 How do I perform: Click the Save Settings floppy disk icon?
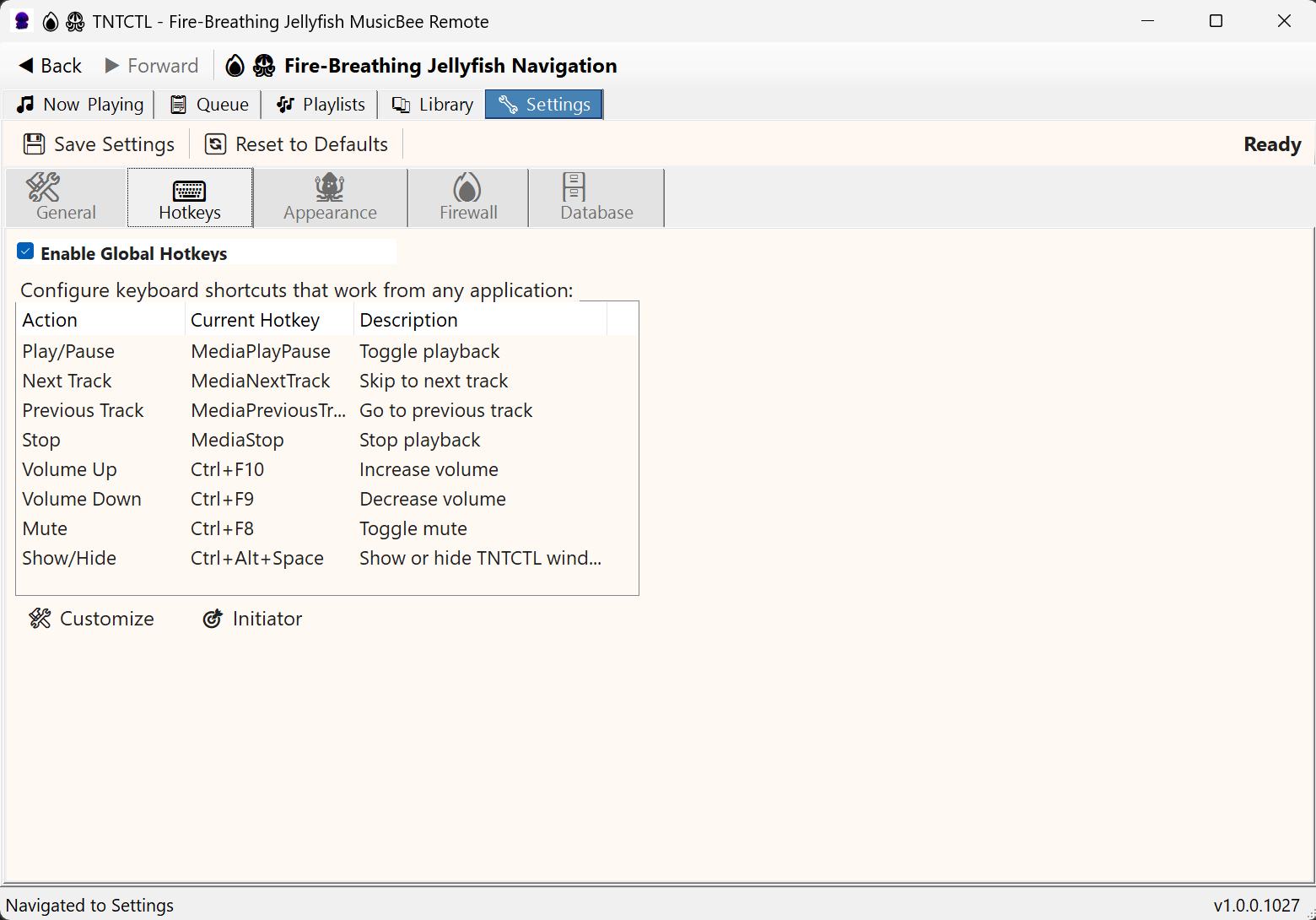(34, 143)
